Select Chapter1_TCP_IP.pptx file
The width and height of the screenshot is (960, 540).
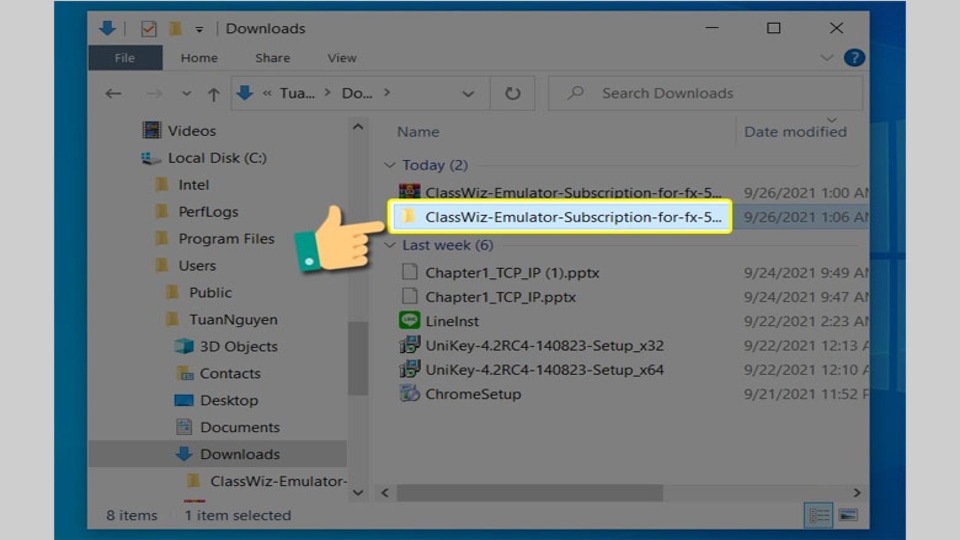[500, 297]
